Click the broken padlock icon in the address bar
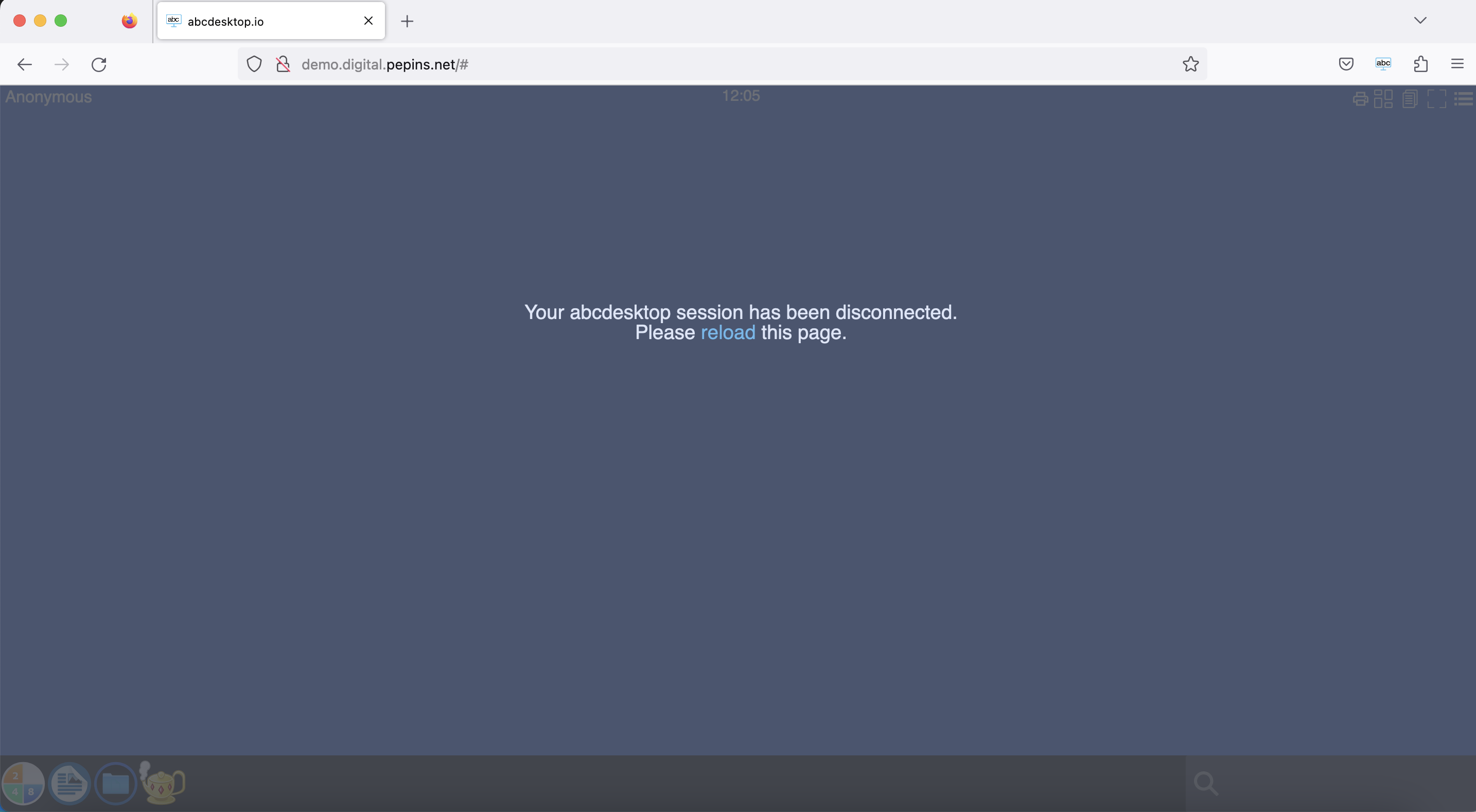The image size is (1476, 812). [283, 64]
